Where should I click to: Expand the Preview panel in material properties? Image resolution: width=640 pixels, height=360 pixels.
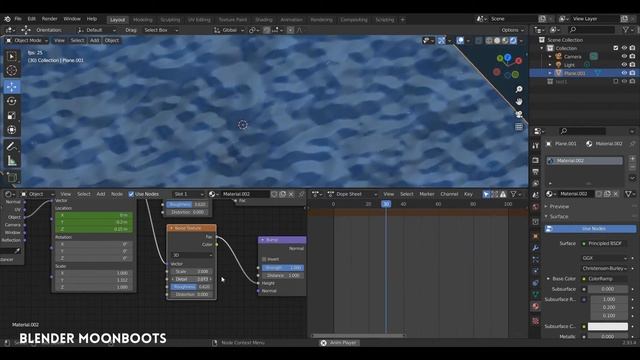click(559, 207)
